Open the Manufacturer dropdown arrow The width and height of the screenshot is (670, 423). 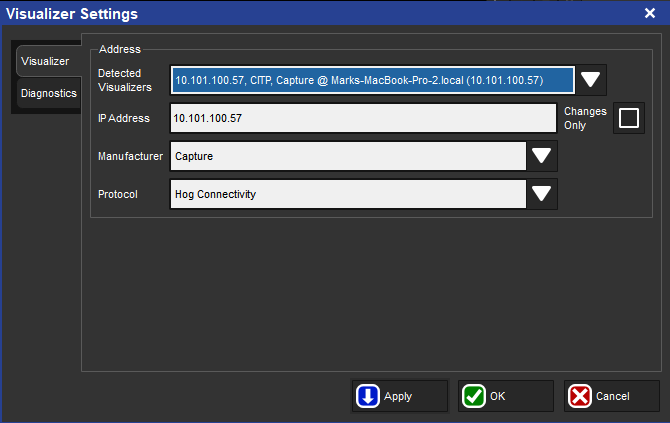[542, 156]
